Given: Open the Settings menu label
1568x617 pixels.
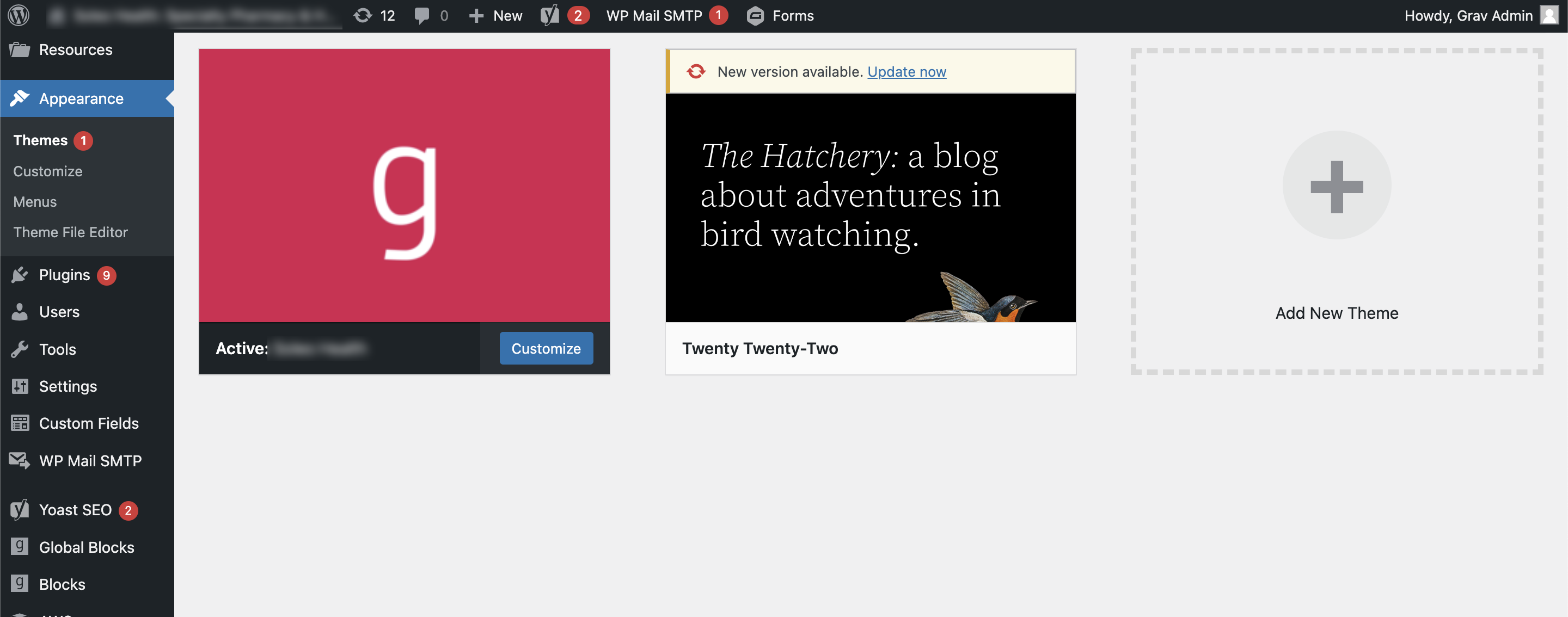Looking at the screenshot, I should pos(68,386).
